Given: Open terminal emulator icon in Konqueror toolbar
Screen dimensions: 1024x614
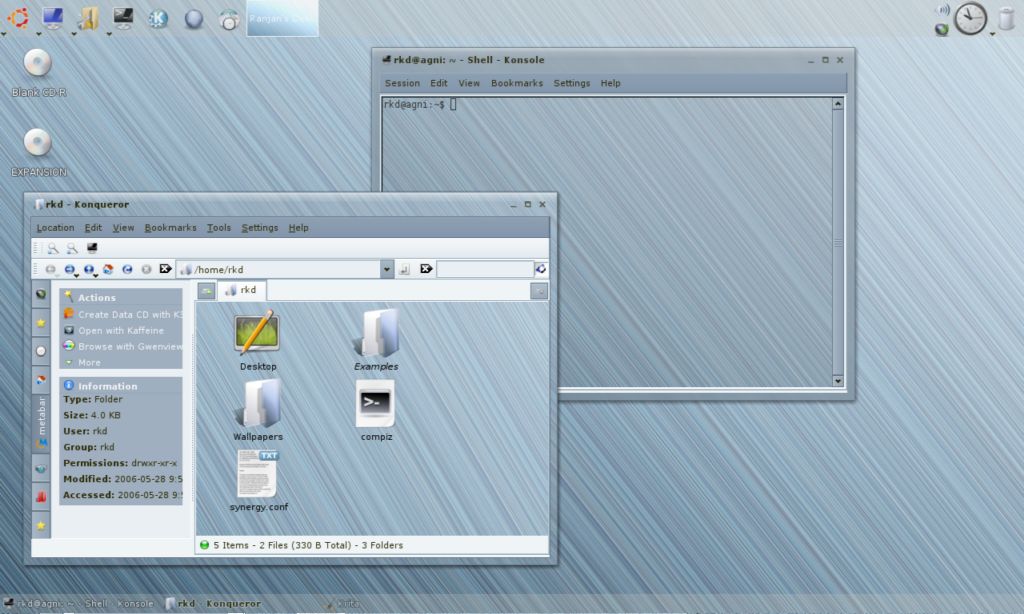Looking at the screenshot, I should [x=92, y=248].
